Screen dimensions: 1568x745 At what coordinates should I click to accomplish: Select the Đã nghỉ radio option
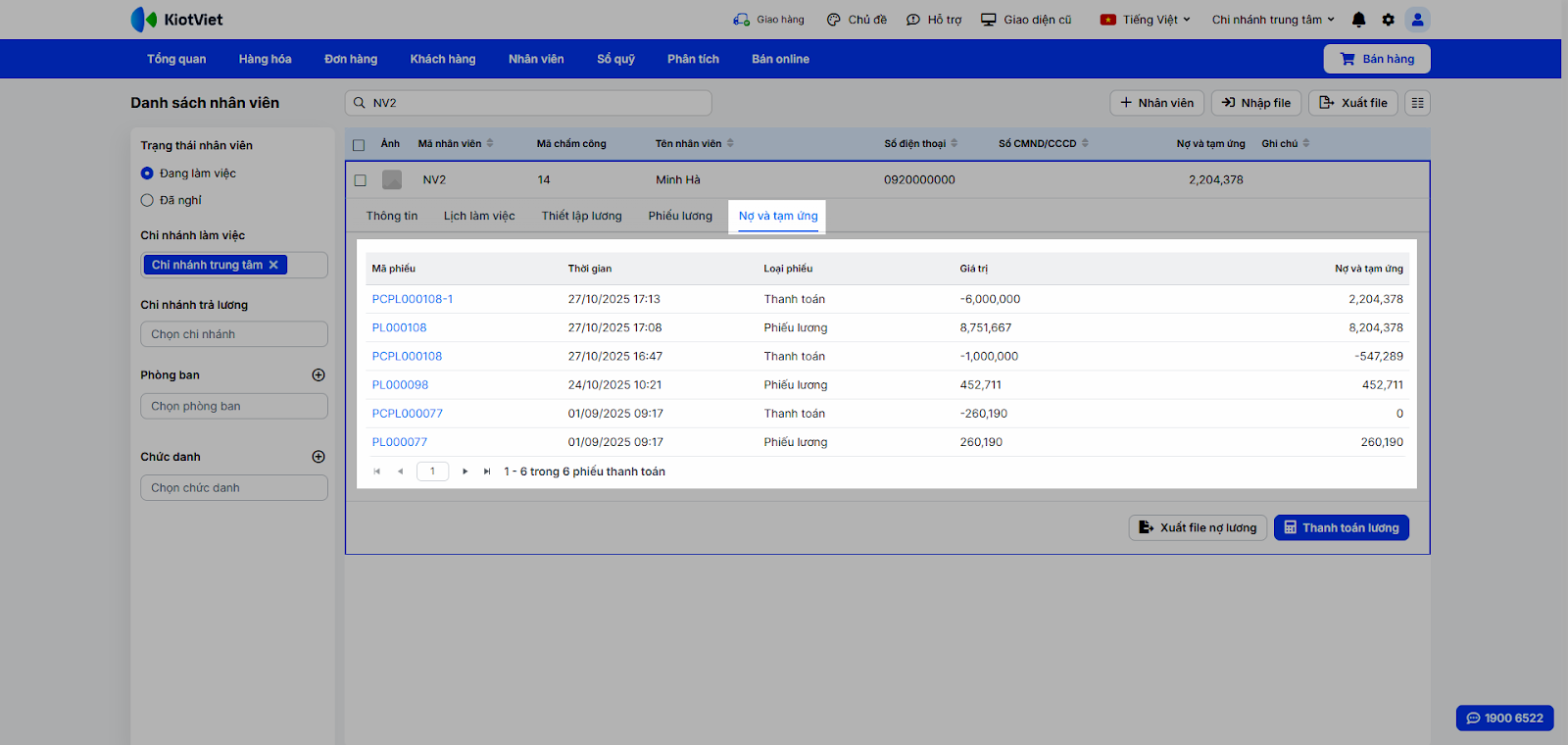click(147, 200)
